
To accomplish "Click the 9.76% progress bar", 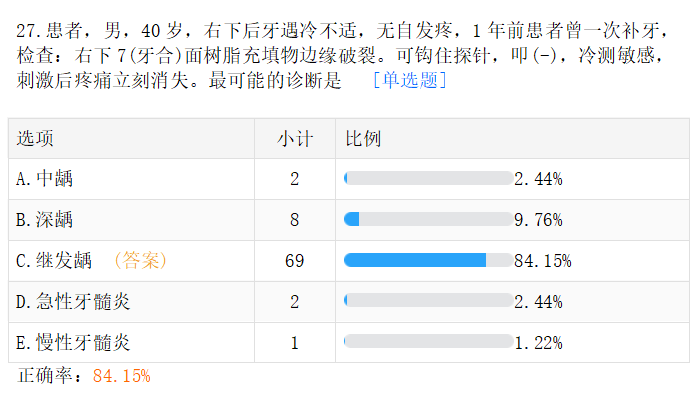I will click(x=428, y=219).
